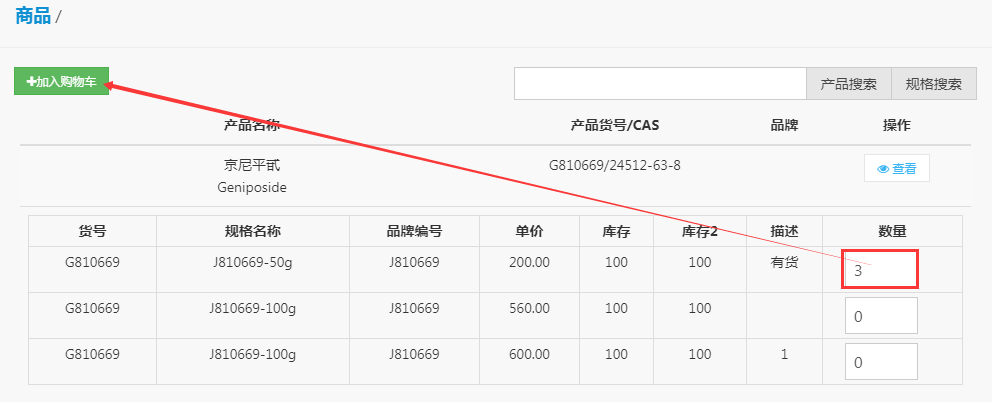Select quantity input in the 600.00 row
This screenshot has height=402, width=992.
click(x=881, y=362)
